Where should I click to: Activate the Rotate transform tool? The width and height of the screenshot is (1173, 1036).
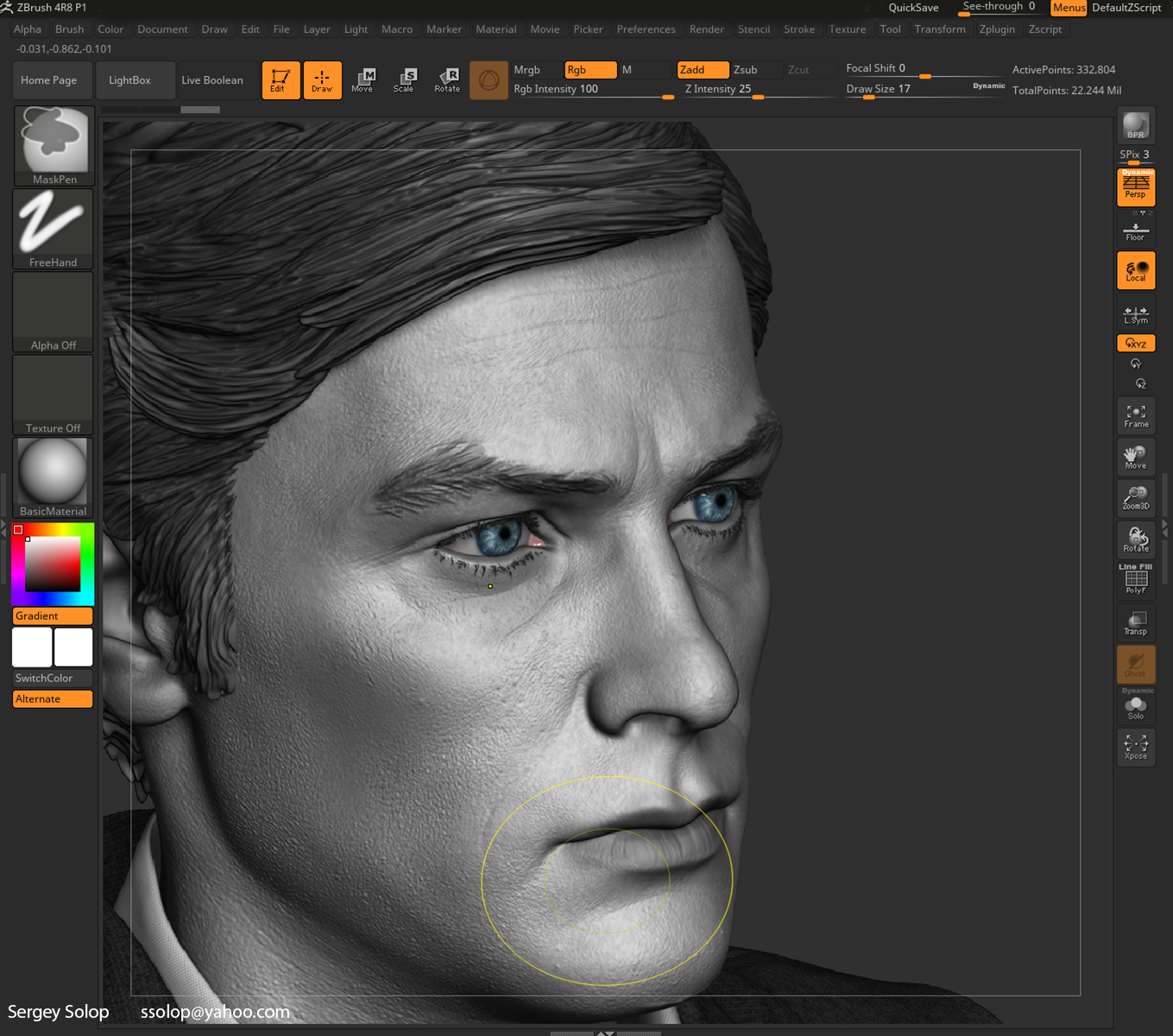[447, 80]
